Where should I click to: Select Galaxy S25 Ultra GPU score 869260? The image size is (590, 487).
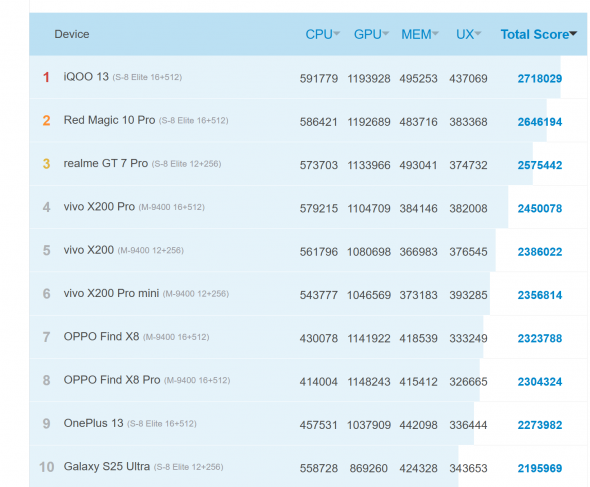coord(369,468)
